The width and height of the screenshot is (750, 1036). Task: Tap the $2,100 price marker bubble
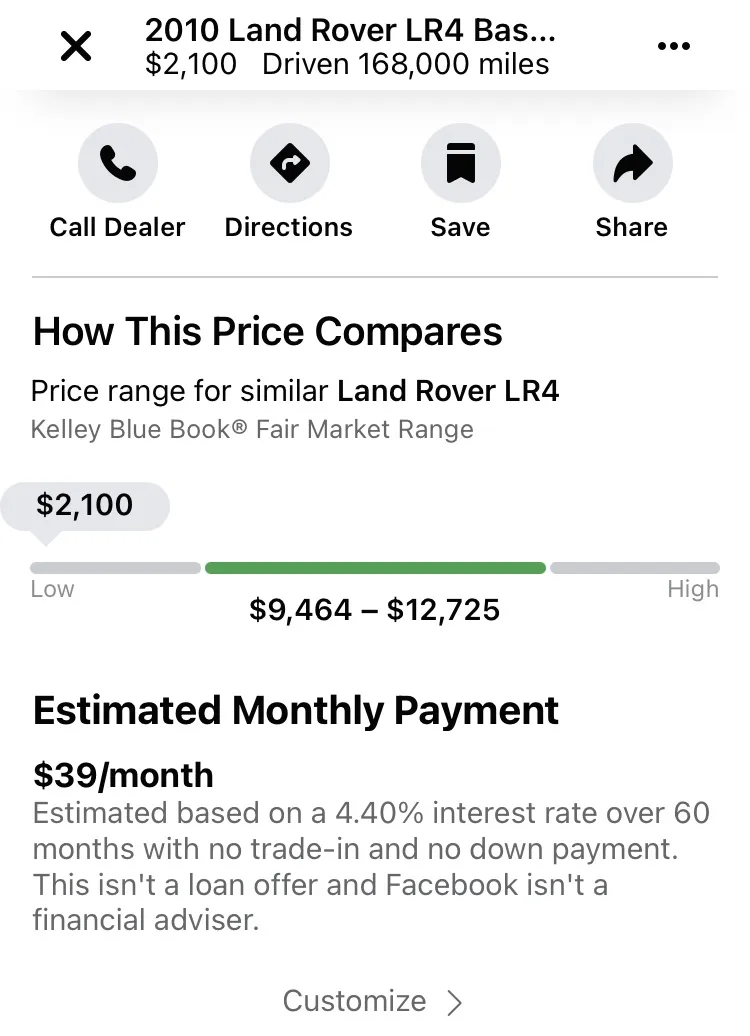[85, 506]
